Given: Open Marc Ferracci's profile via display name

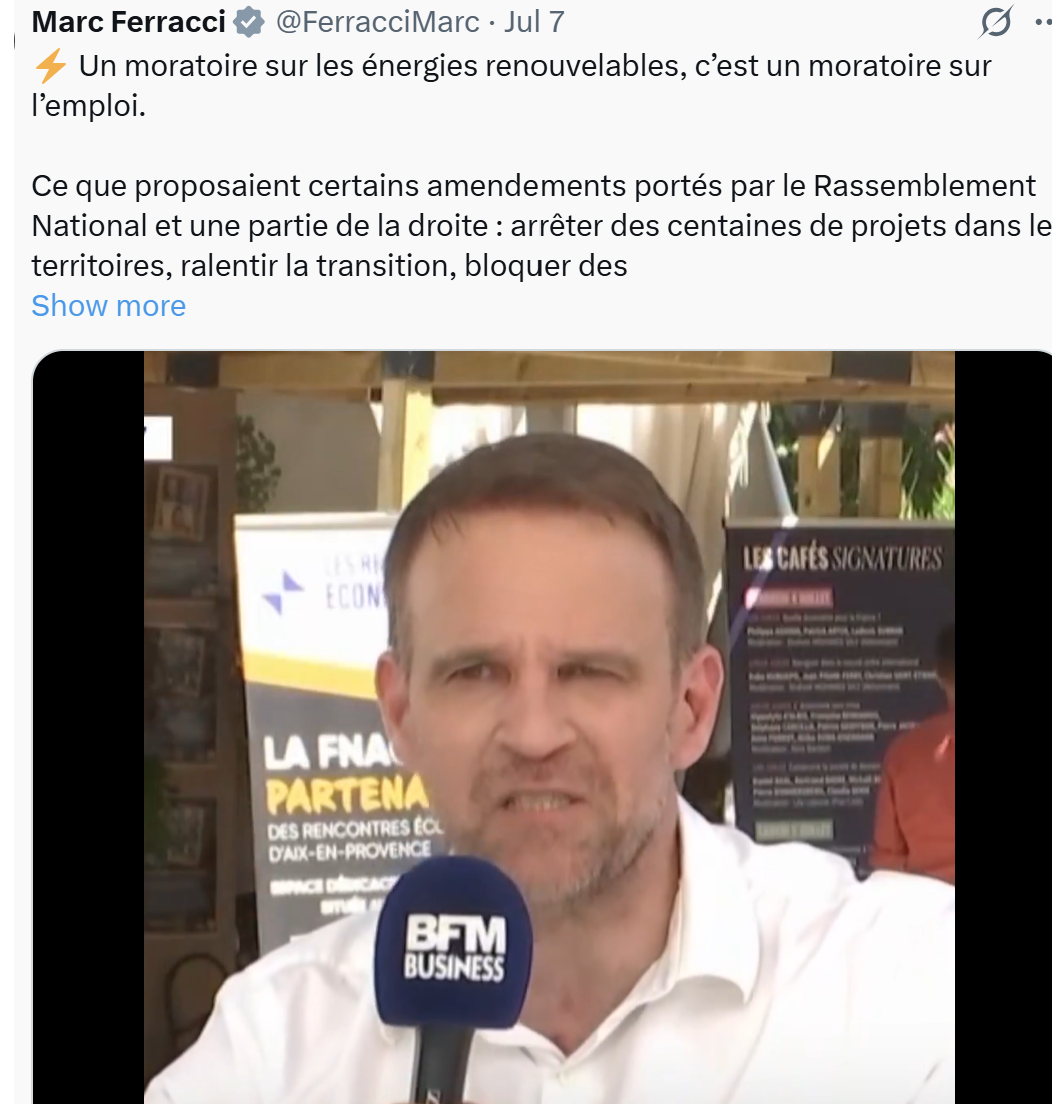Looking at the screenshot, I should [129, 22].
